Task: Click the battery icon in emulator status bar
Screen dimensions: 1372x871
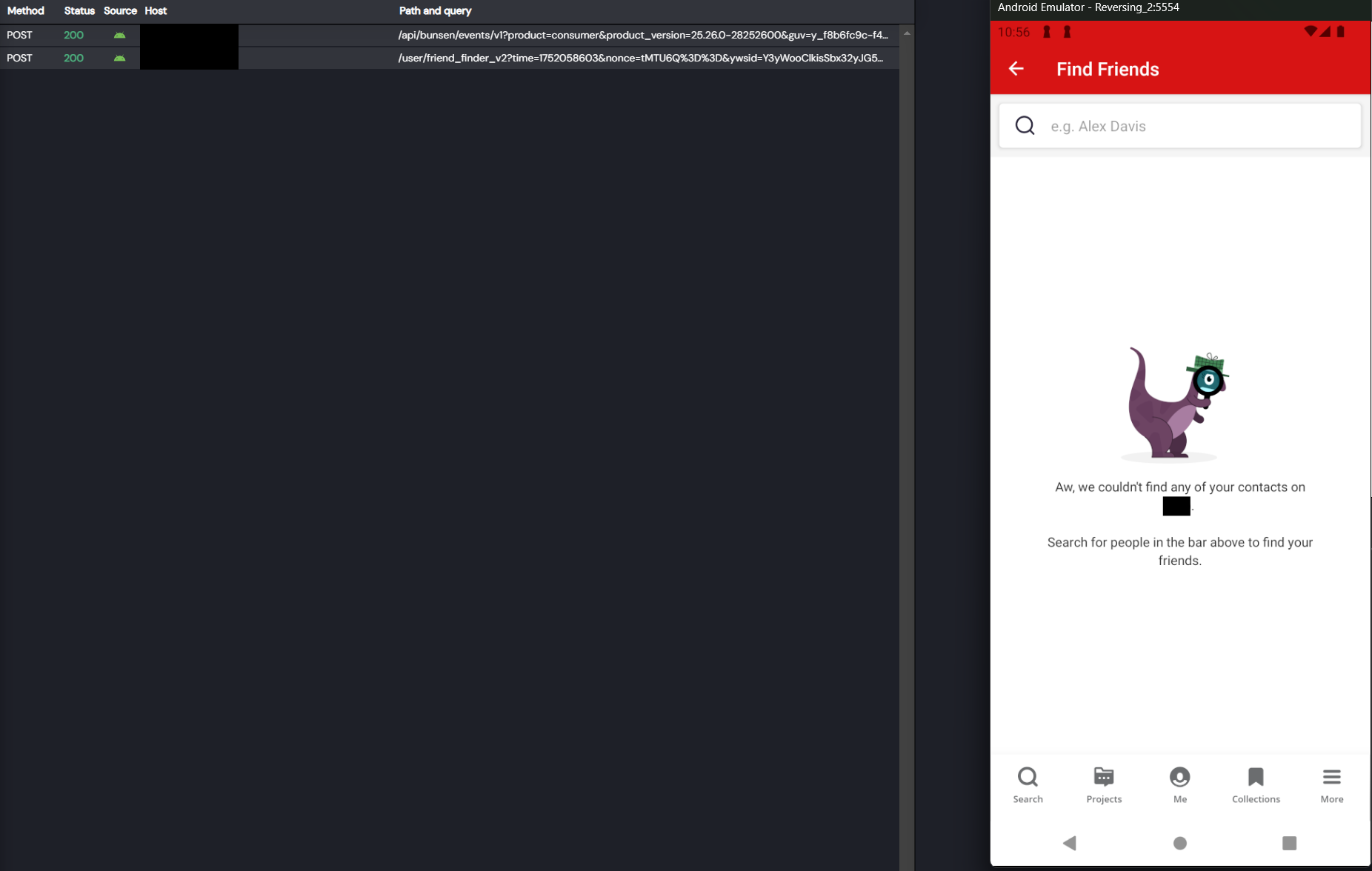Action: [x=1341, y=32]
